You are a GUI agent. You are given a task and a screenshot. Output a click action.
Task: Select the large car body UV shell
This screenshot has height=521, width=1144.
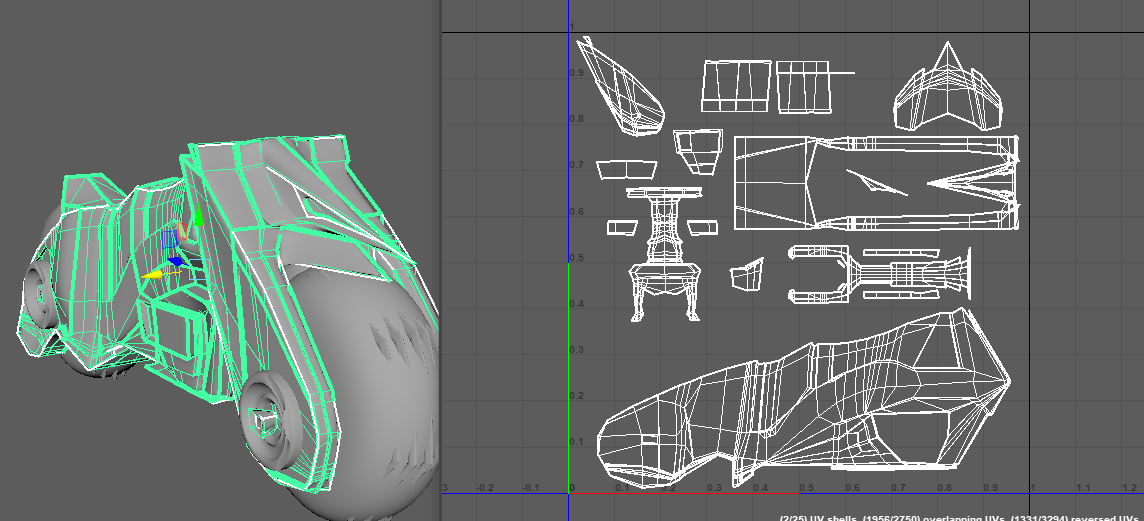[803, 398]
